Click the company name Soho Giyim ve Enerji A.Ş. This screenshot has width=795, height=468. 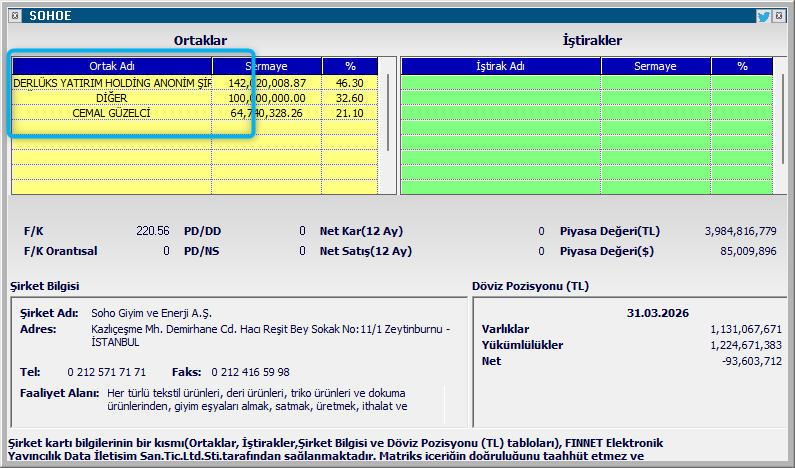[x=152, y=313]
